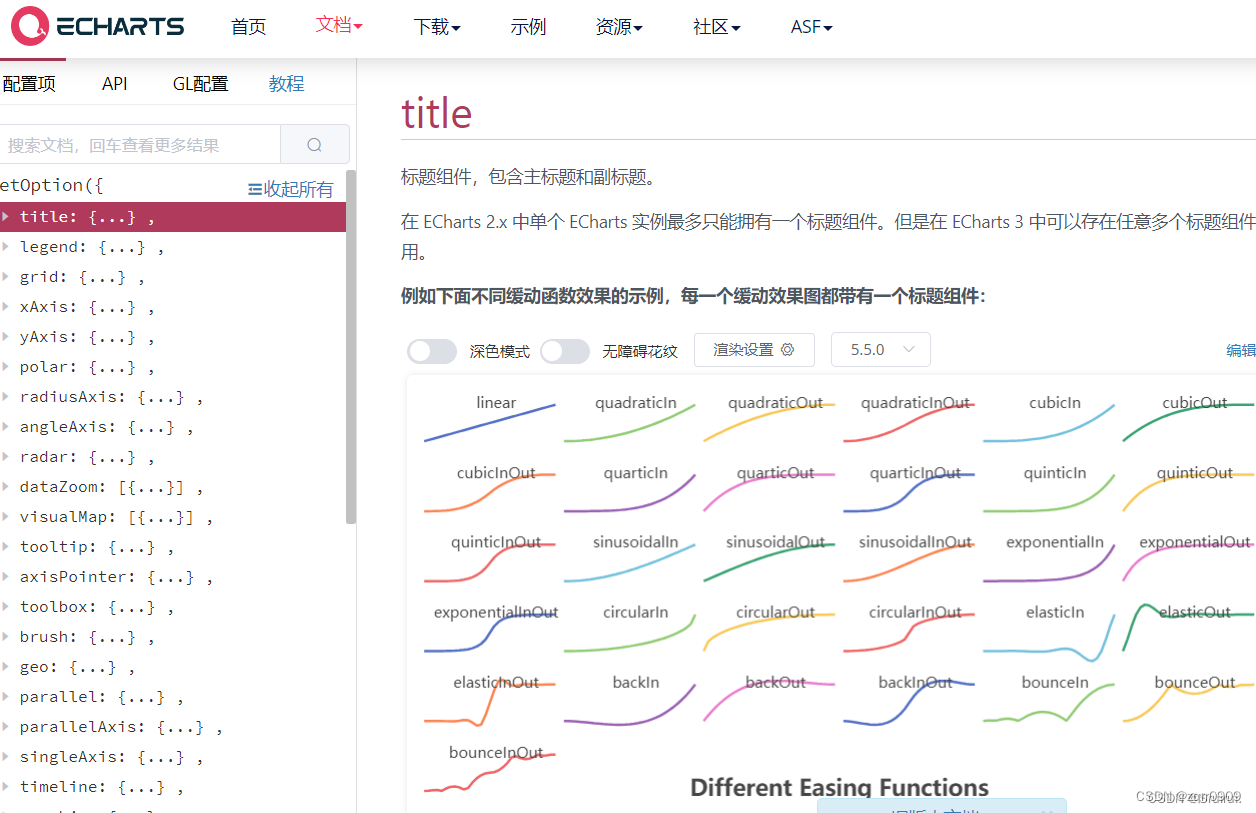Click the gear icon in 渲染设置 button
This screenshot has width=1256, height=813.
786,349
